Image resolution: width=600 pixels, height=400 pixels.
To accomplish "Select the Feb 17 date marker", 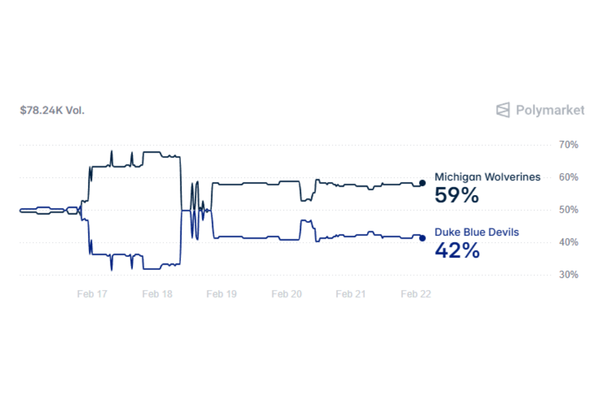I will pyautogui.click(x=93, y=294).
